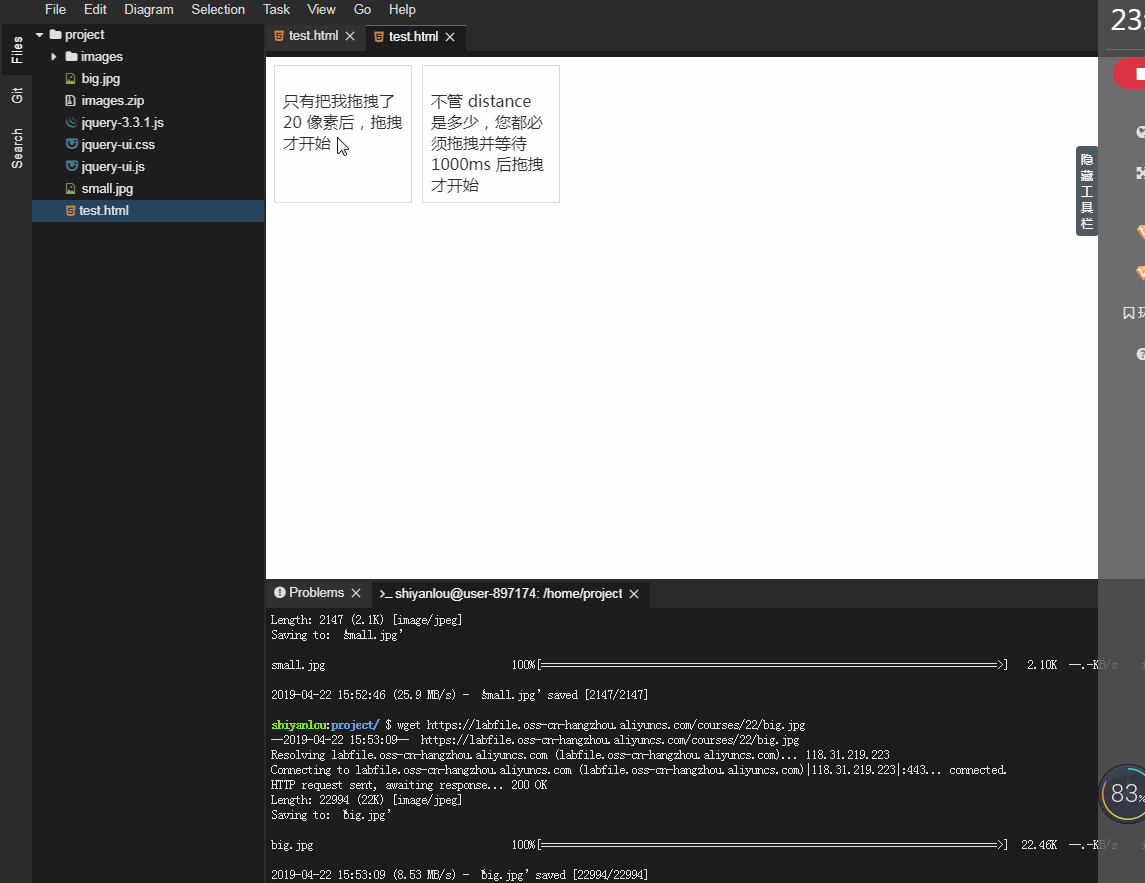The width and height of the screenshot is (1145, 883).
Task: Open the File menu
Action: point(55,9)
